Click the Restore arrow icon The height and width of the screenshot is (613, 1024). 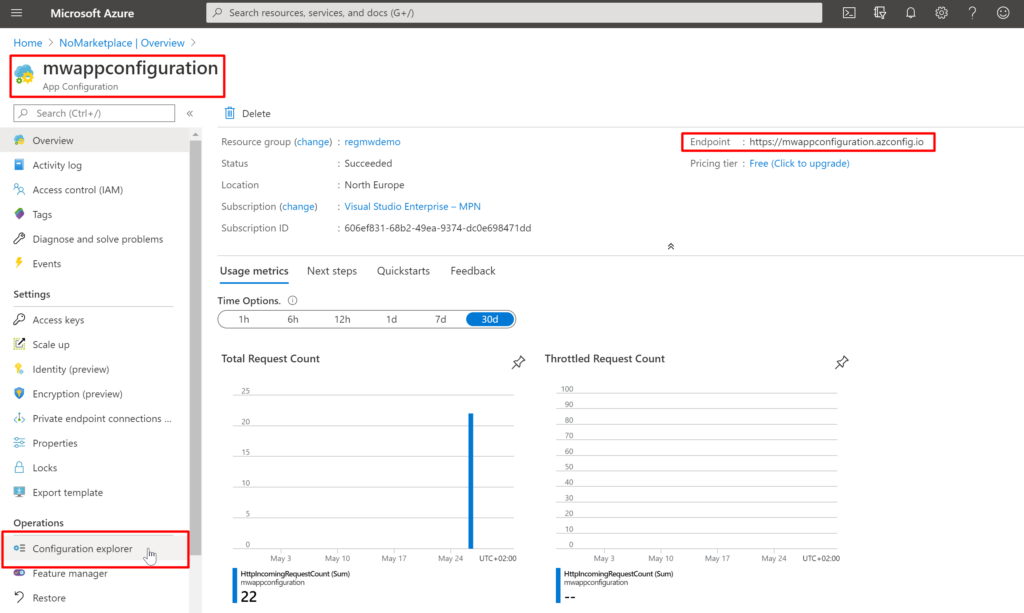pyautogui.click(x=19, y=597)
